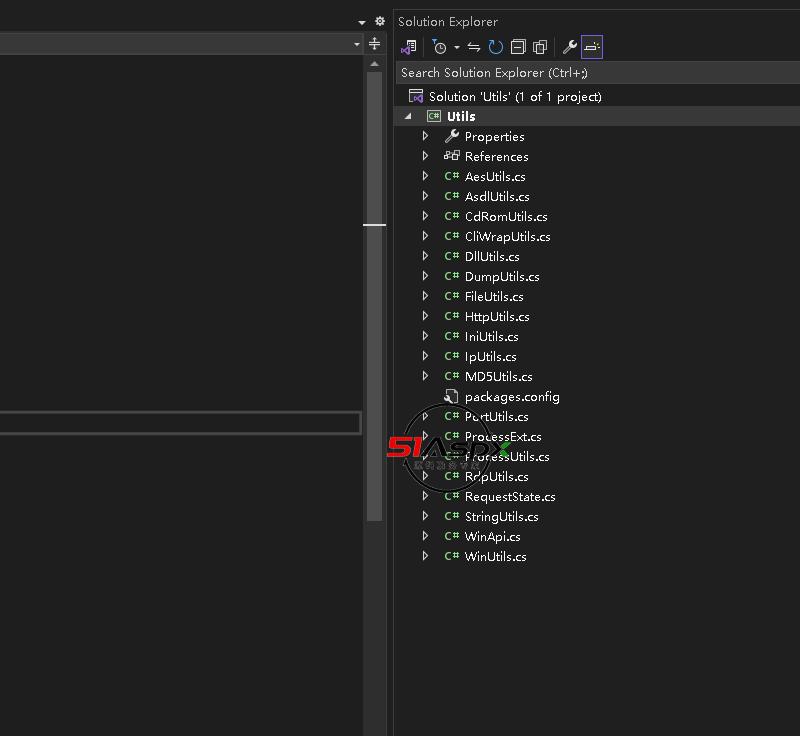Select packages.config in the tree
The image size is (800, 736).
(511, 396)
